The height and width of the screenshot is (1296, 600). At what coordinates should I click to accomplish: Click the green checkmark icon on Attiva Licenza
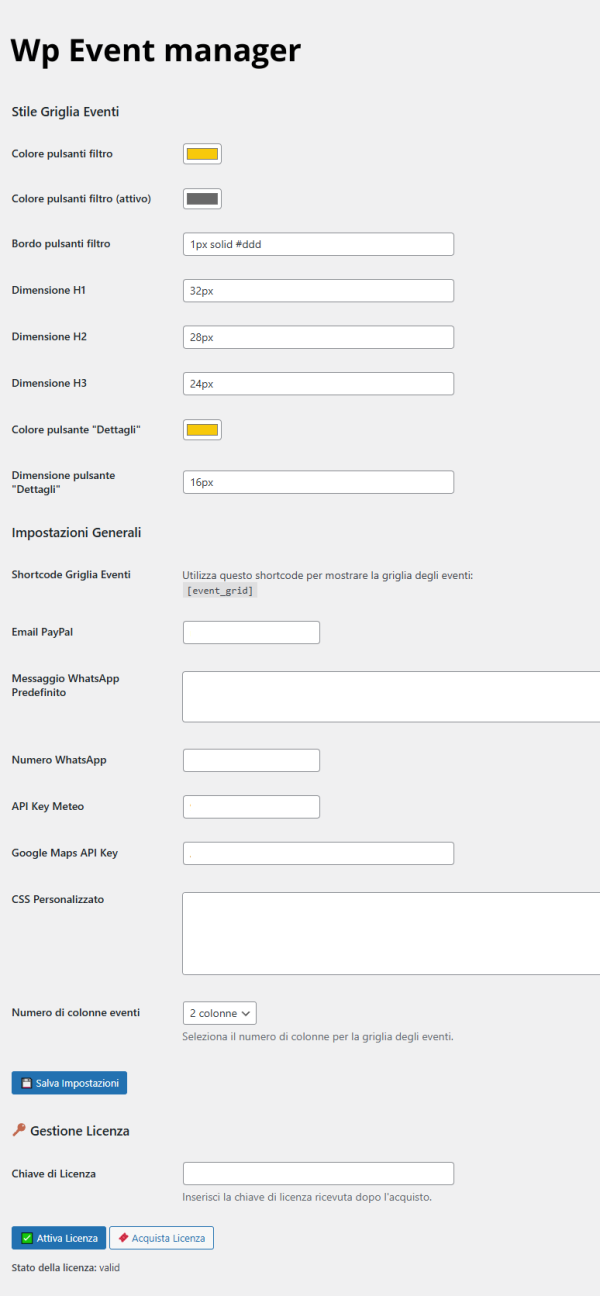(27, 1238)
